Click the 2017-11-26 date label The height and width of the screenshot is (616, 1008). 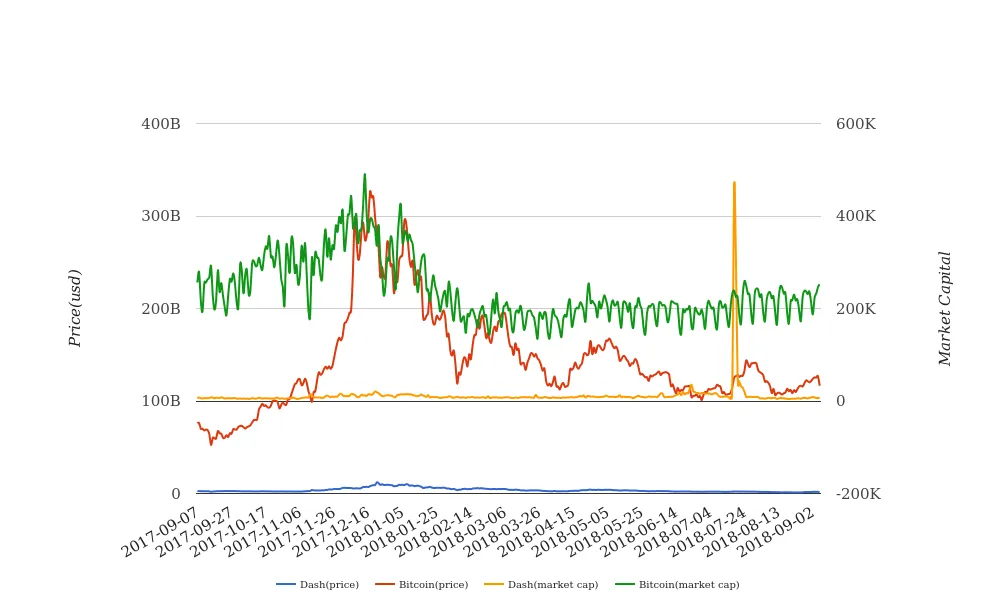296,532
